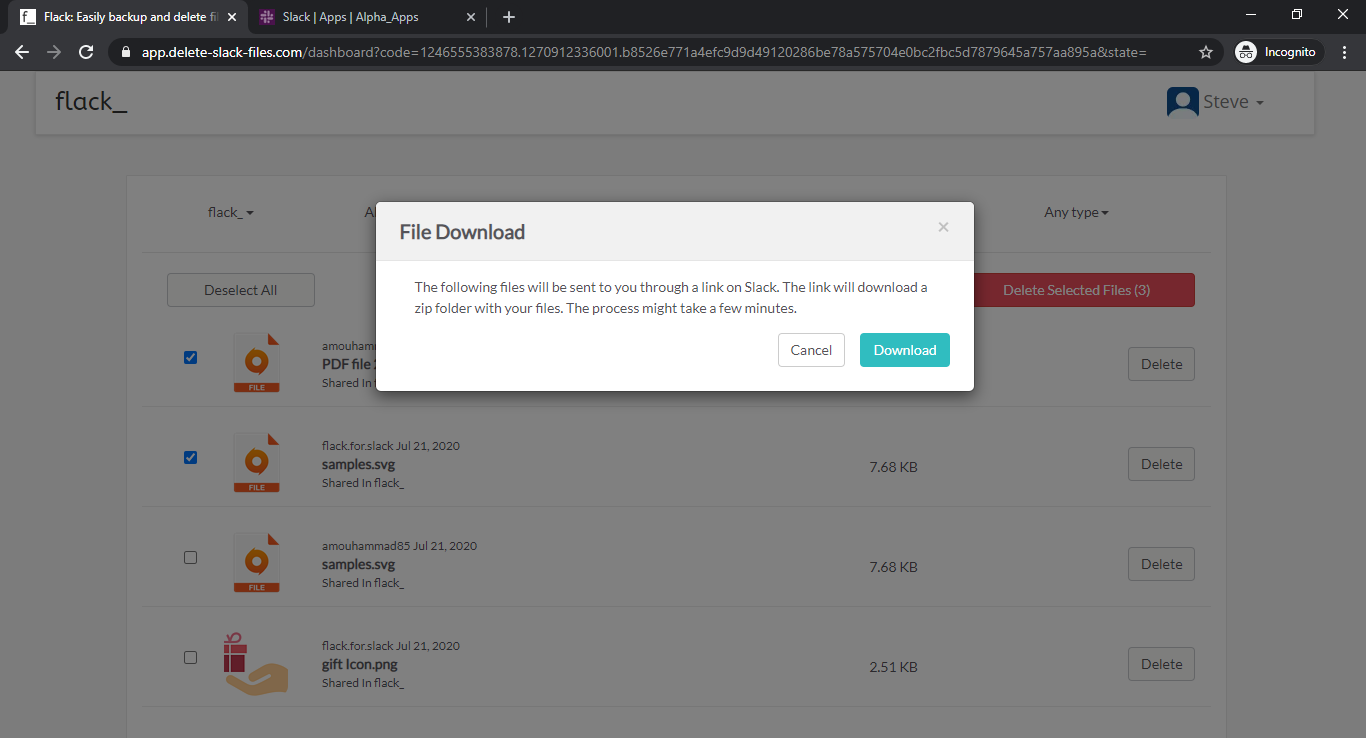The width and height of the screenshot is (1366, 738).
Task: Check amouhammad85 samples.svg checkbox
Action: click(191, 558)
